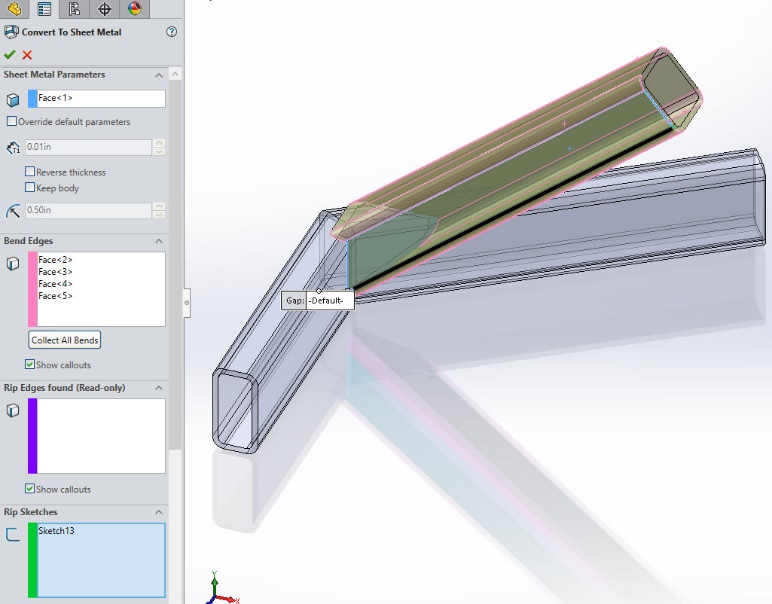The height and width of the screenshot is (604, 772).
Task: Click the transparent lower-left tube end face
Action: pos(235,410)
